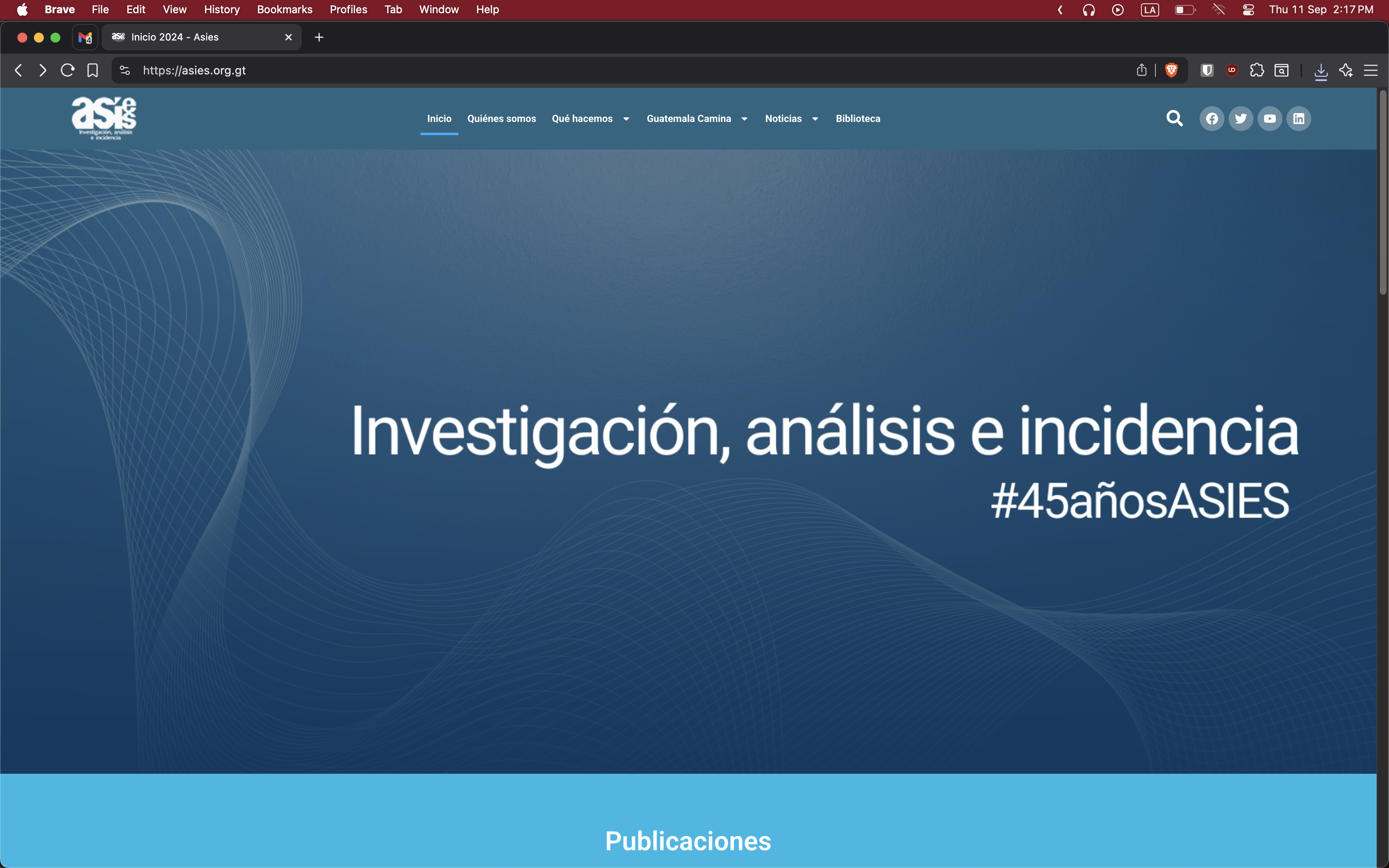
Task: Open the ASIES YouTube channel icon
Action: coord(1270,119)
